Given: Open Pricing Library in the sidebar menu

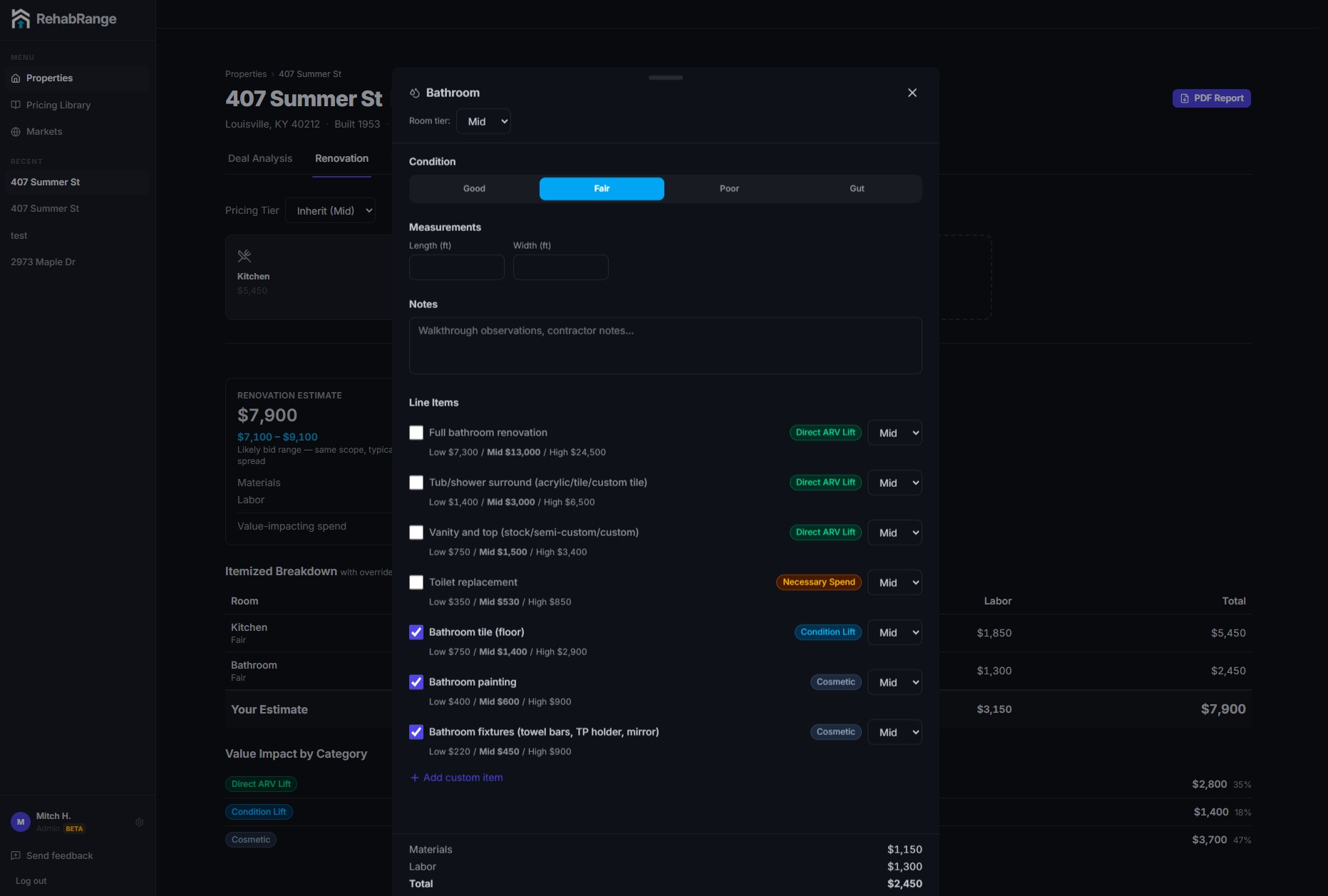Looking at the screenshot, I should [77, 105].
